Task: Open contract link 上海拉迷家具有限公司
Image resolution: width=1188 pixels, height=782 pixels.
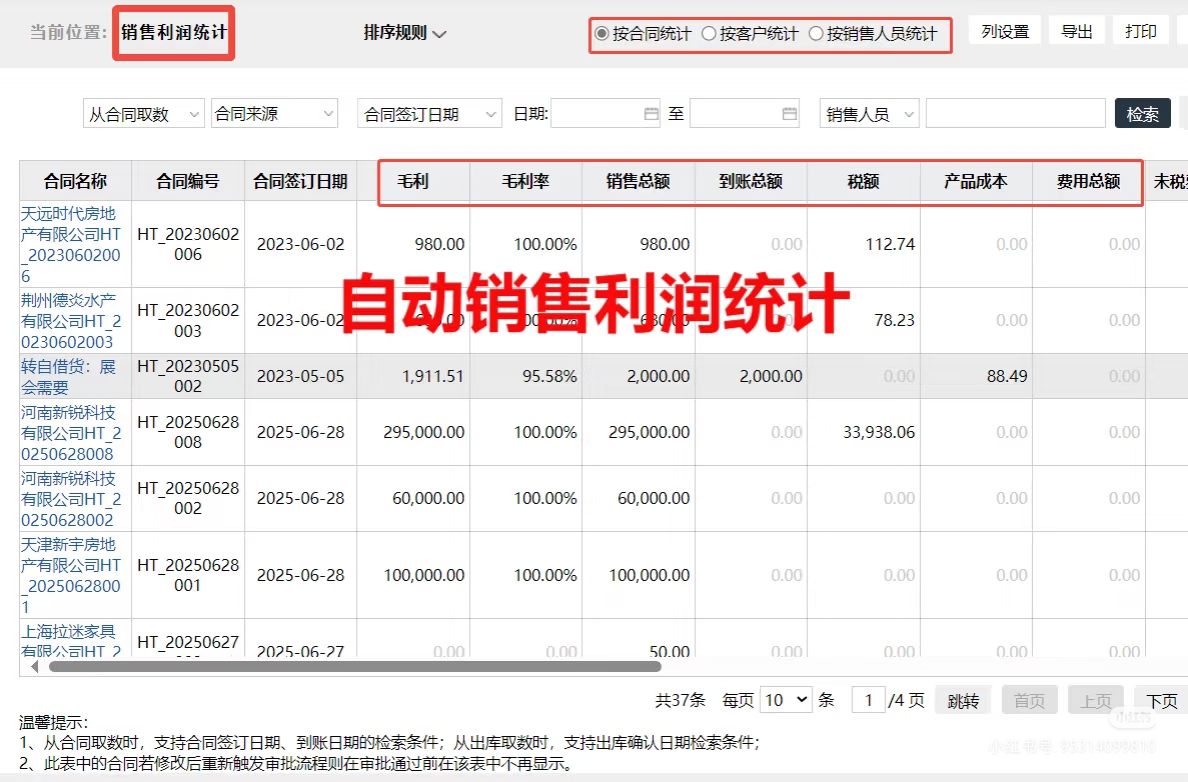Action: click(x=70, y=640)
